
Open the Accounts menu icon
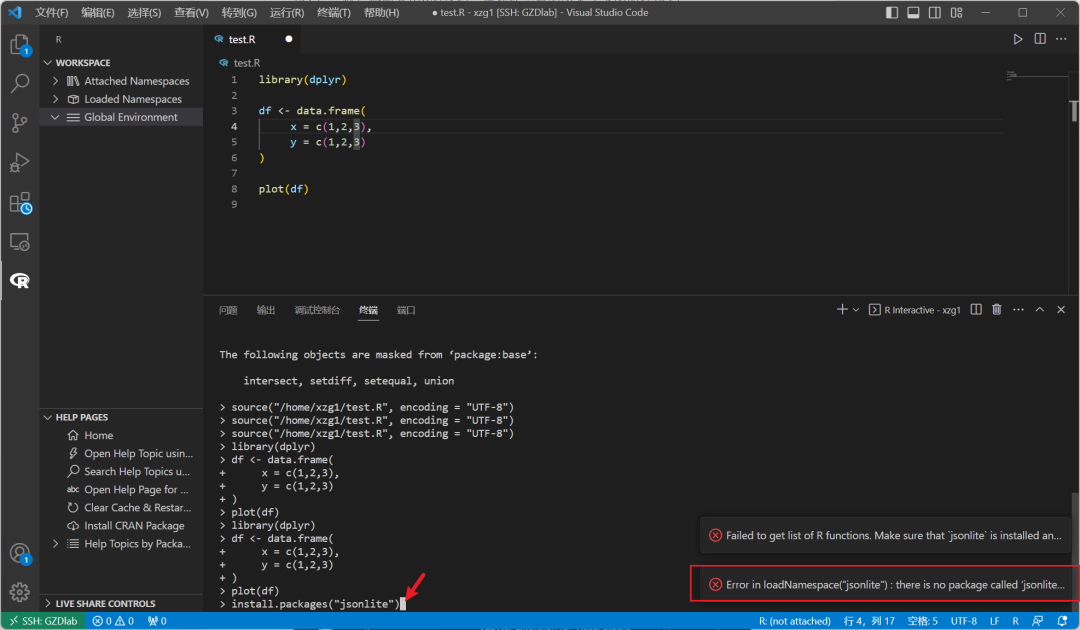19,553
